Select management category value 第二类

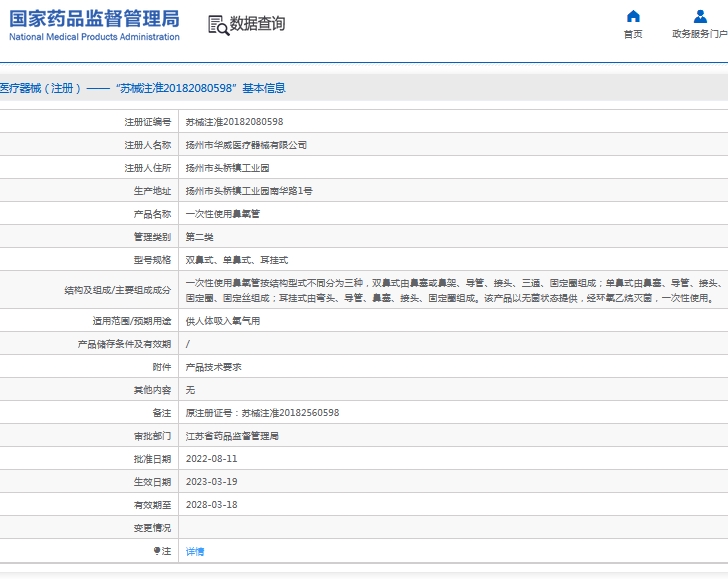point(200,237)
